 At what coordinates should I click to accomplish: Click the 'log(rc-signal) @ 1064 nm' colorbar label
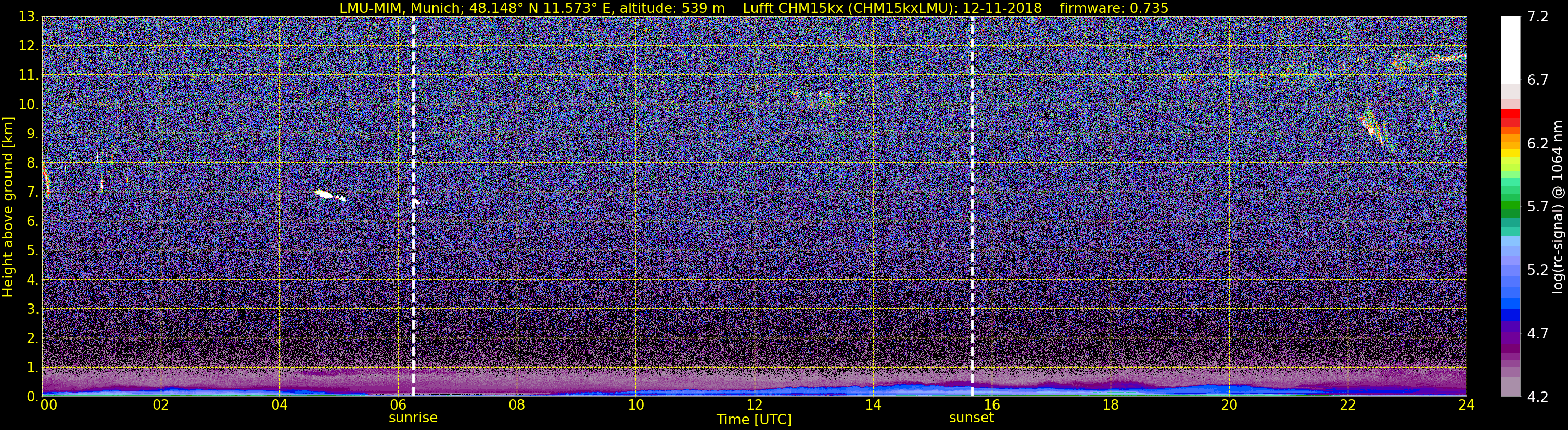tap(1558, 207)
